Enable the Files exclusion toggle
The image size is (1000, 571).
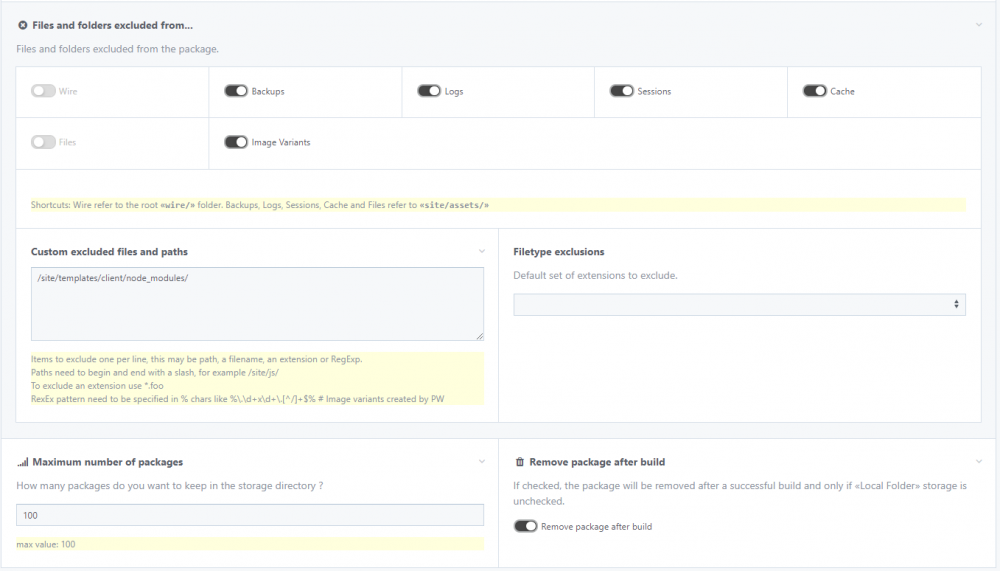pos(43,142)
